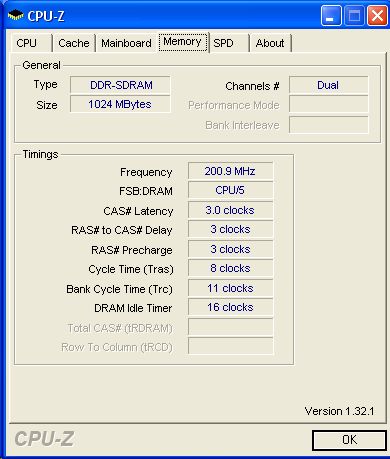Open the About tab
Viewport: 390px width, 459px height.
(271, 43)
